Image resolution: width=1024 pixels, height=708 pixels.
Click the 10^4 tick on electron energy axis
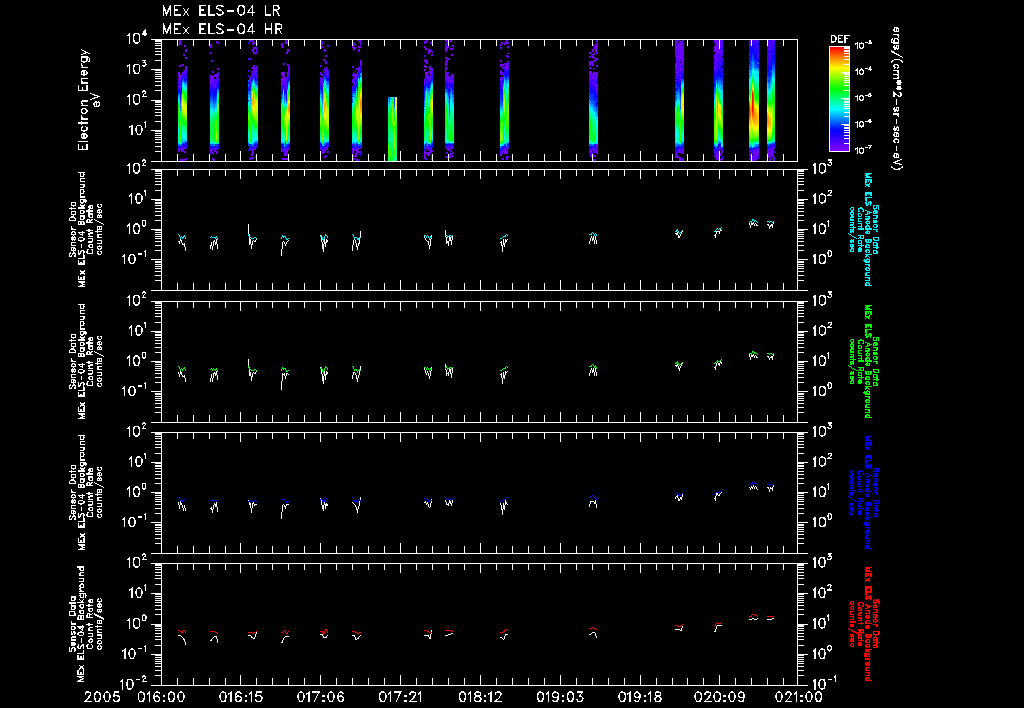[x=137, y=39]
